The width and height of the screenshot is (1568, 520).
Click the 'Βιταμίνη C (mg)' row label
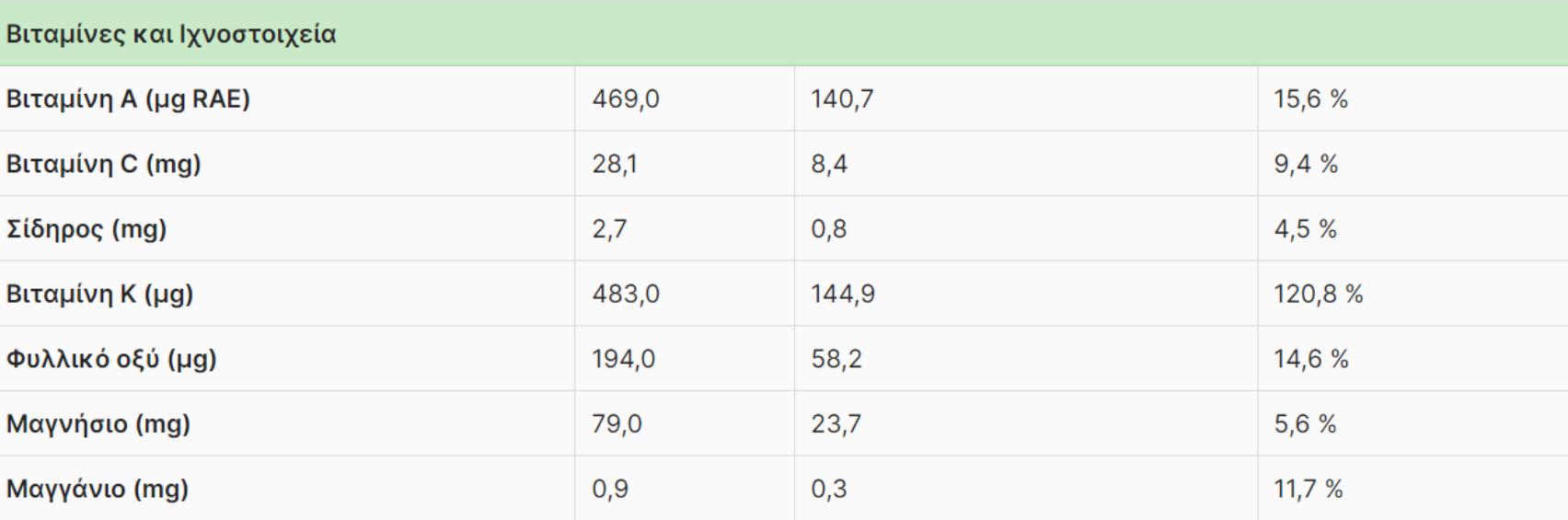[x=103, y=164]
